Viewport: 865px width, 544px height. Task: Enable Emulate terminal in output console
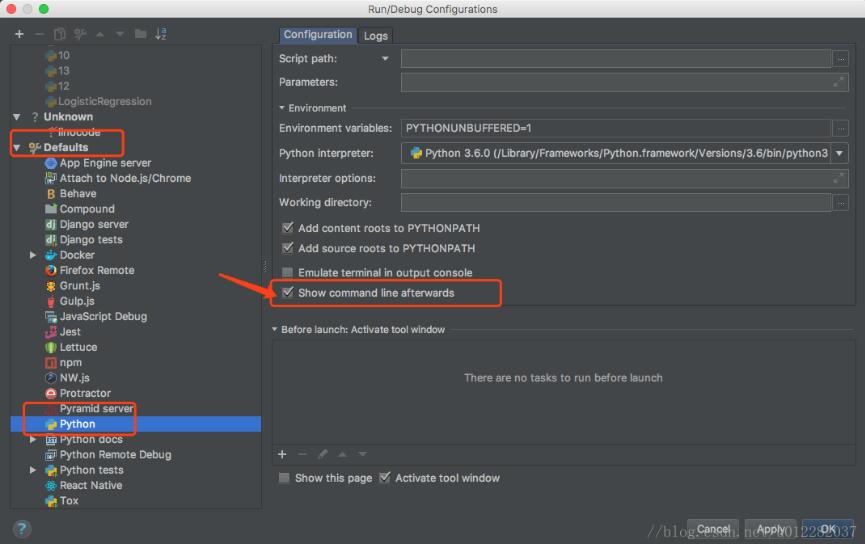pyautogui.click(x=287, y=272)
